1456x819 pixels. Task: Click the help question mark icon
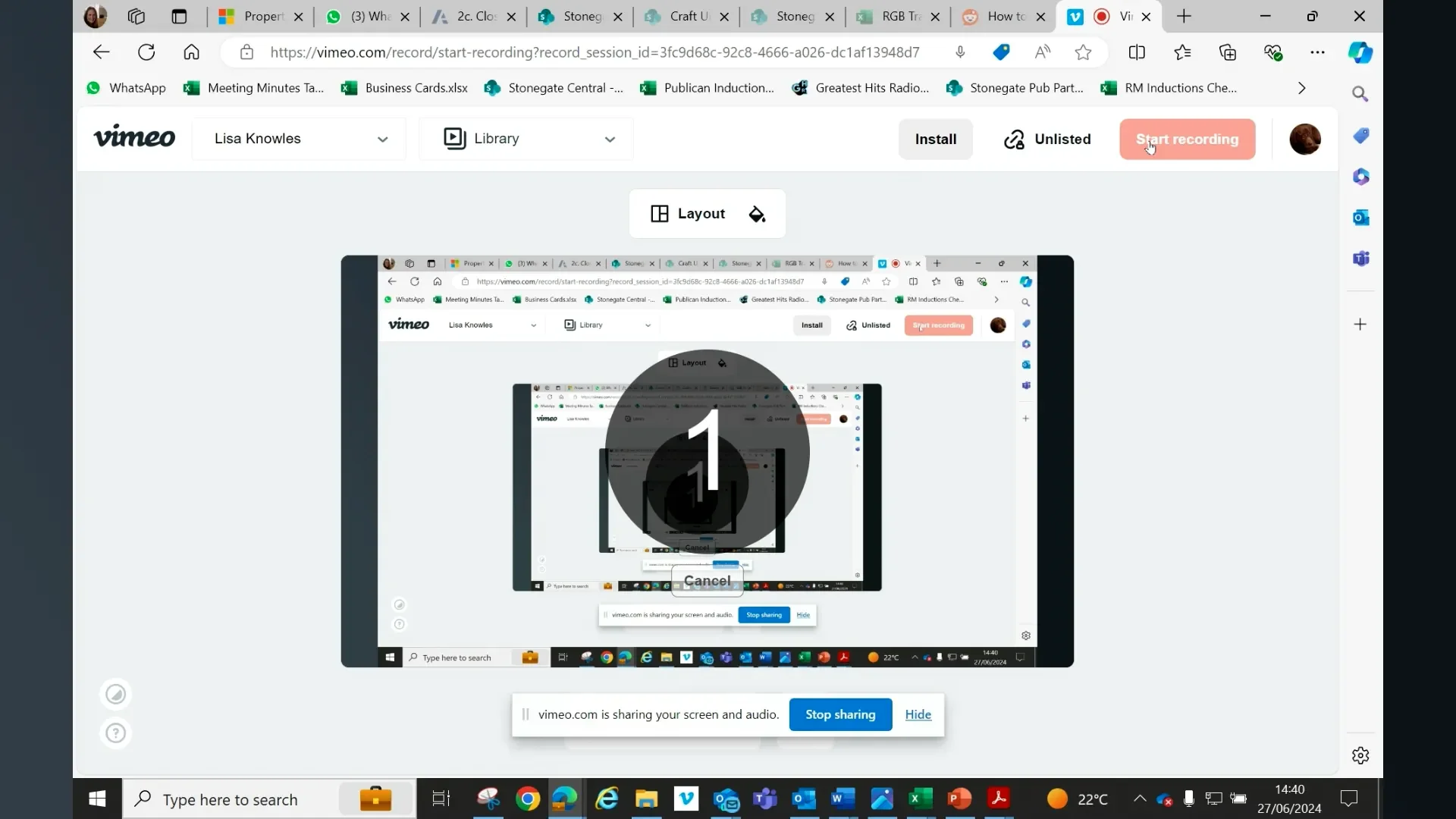115,733
